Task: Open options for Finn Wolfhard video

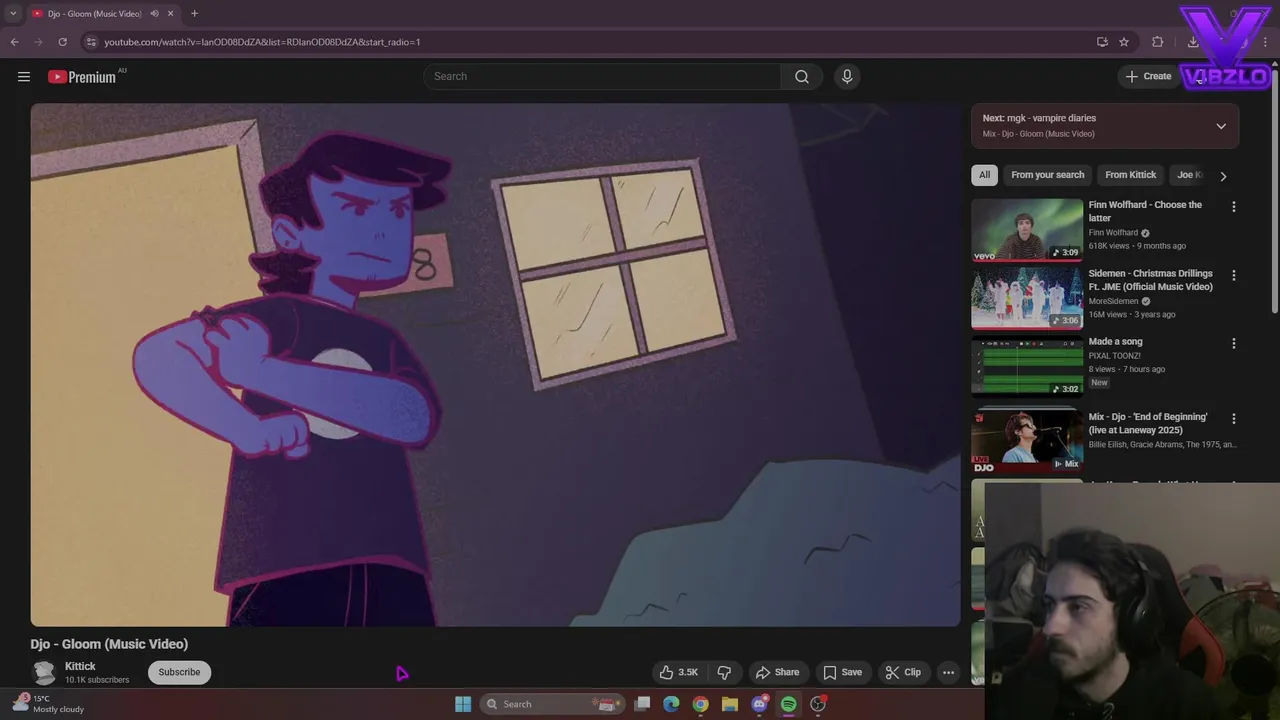Action: tap(1233, 207)
